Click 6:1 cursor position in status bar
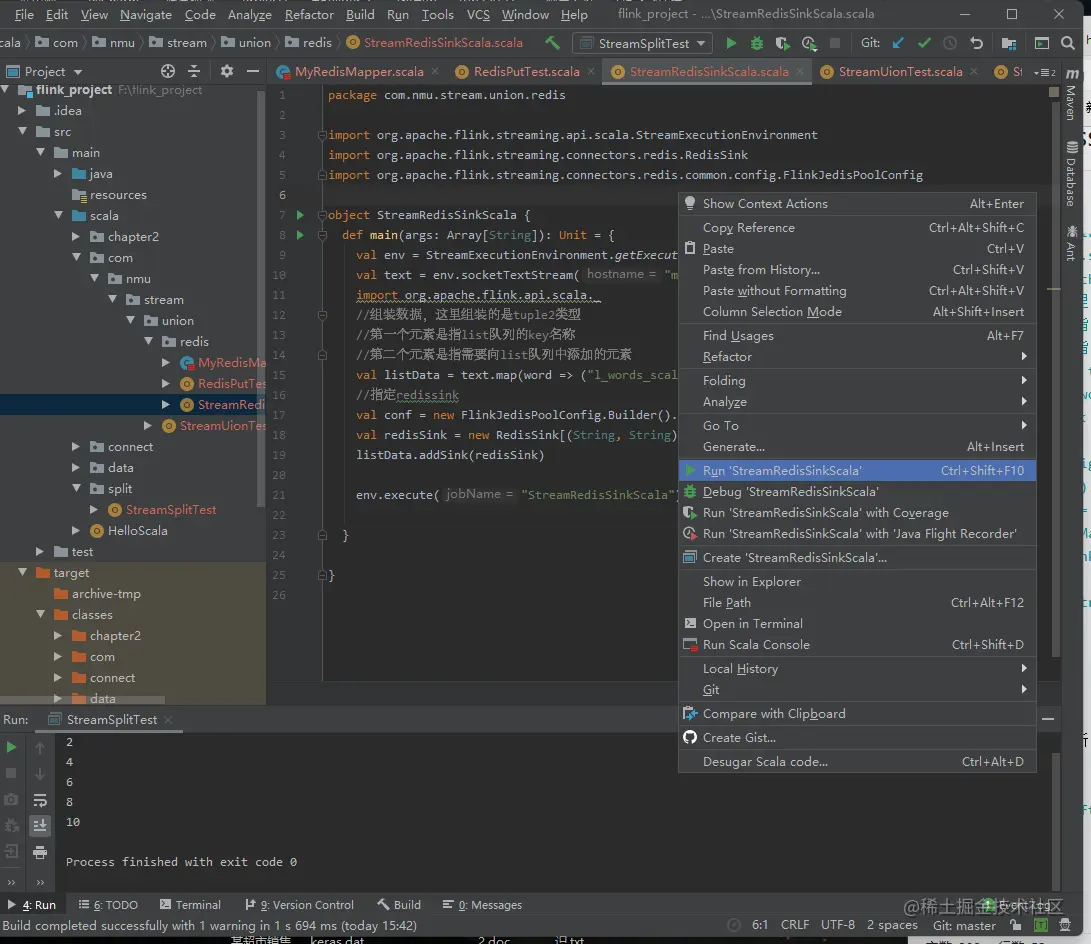This screenshot has height=944, width=1091. click(760, 925)
